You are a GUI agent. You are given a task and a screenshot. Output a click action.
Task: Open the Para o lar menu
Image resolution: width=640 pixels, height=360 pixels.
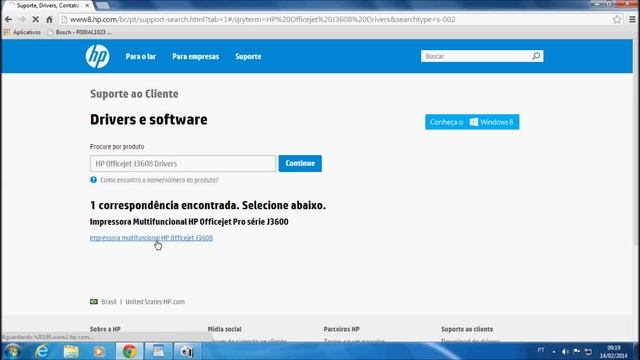(140, 56)
